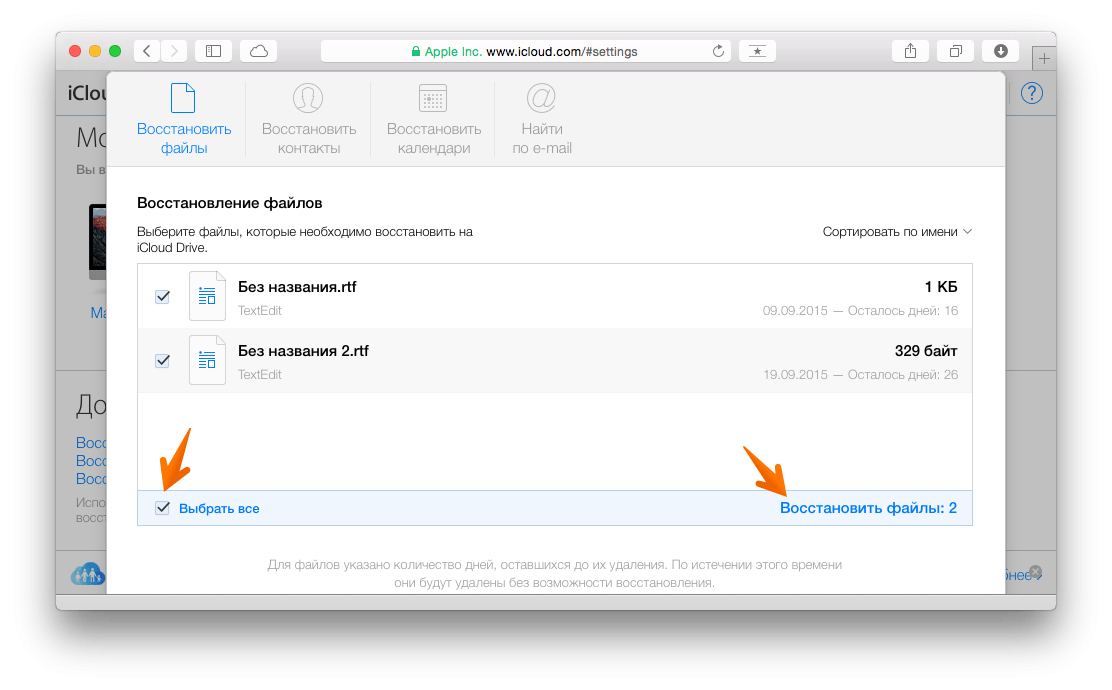Viewport: 1112px width, 690px height.
Task: Click the Share icon in the toolbar
Action: point(910,51)
